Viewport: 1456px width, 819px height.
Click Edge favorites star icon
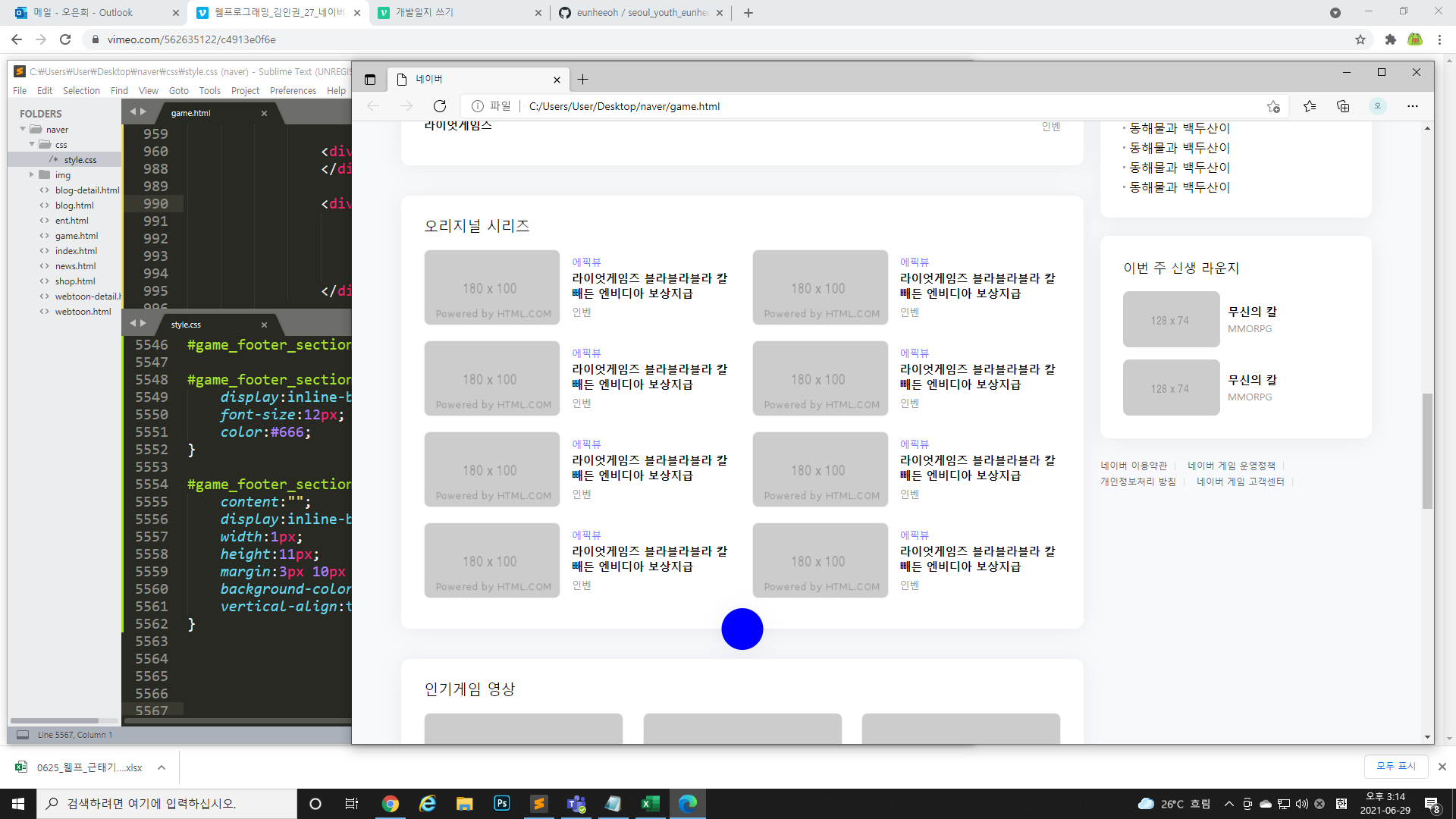point(1310,106)
